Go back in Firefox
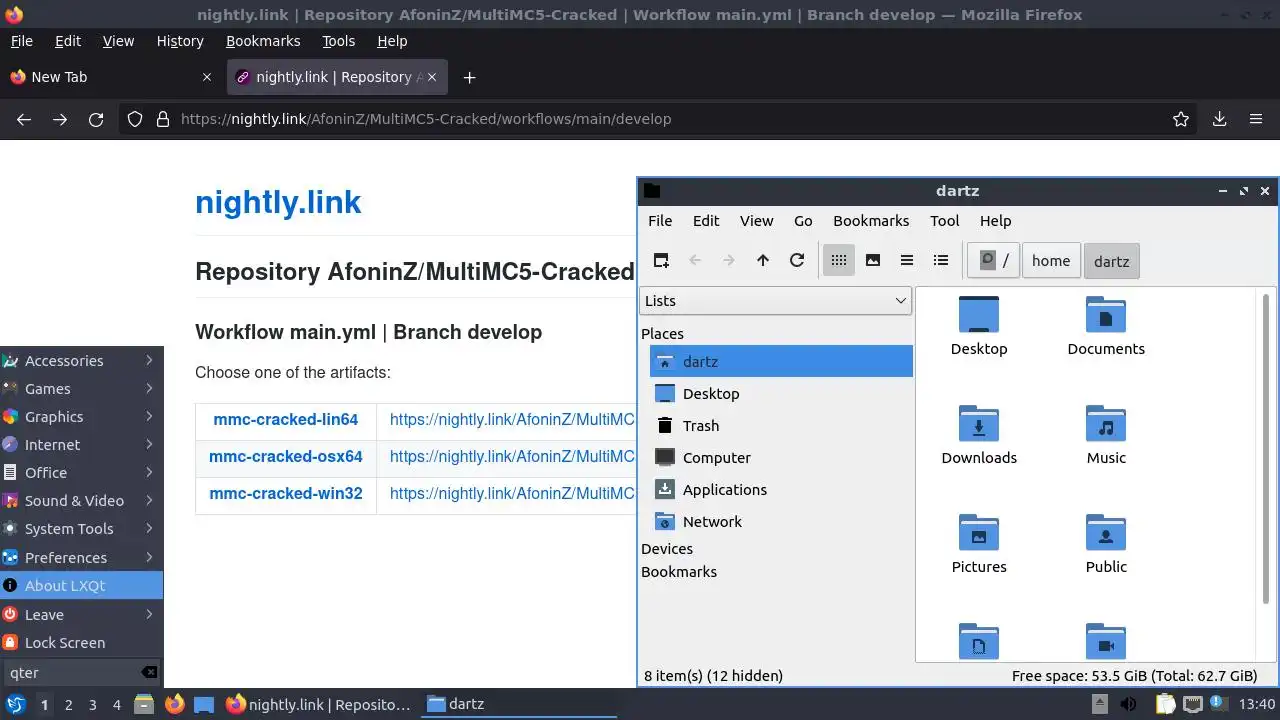The height and width of the screenshot is (720, 1280). [24, 119]
